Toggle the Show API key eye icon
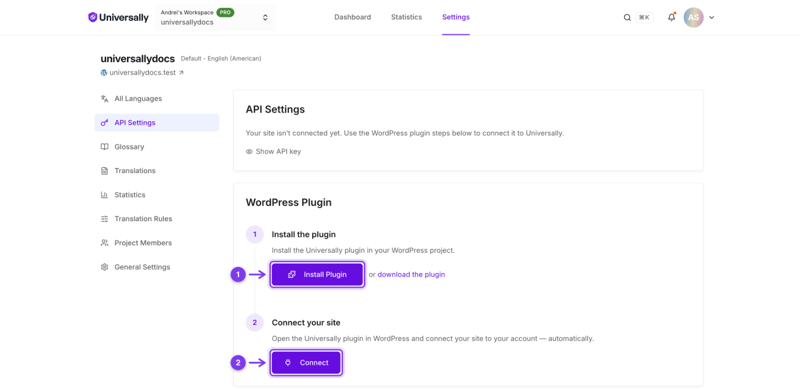The image size is (800, 389). [x=249, y=152]
